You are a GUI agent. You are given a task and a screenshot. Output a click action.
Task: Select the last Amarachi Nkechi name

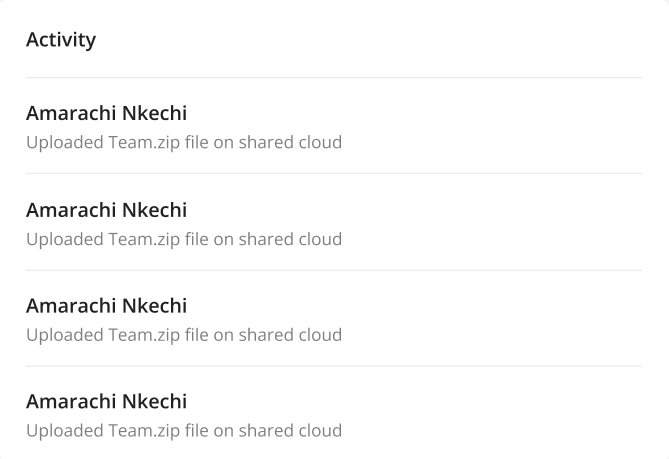tap(106, 402)
